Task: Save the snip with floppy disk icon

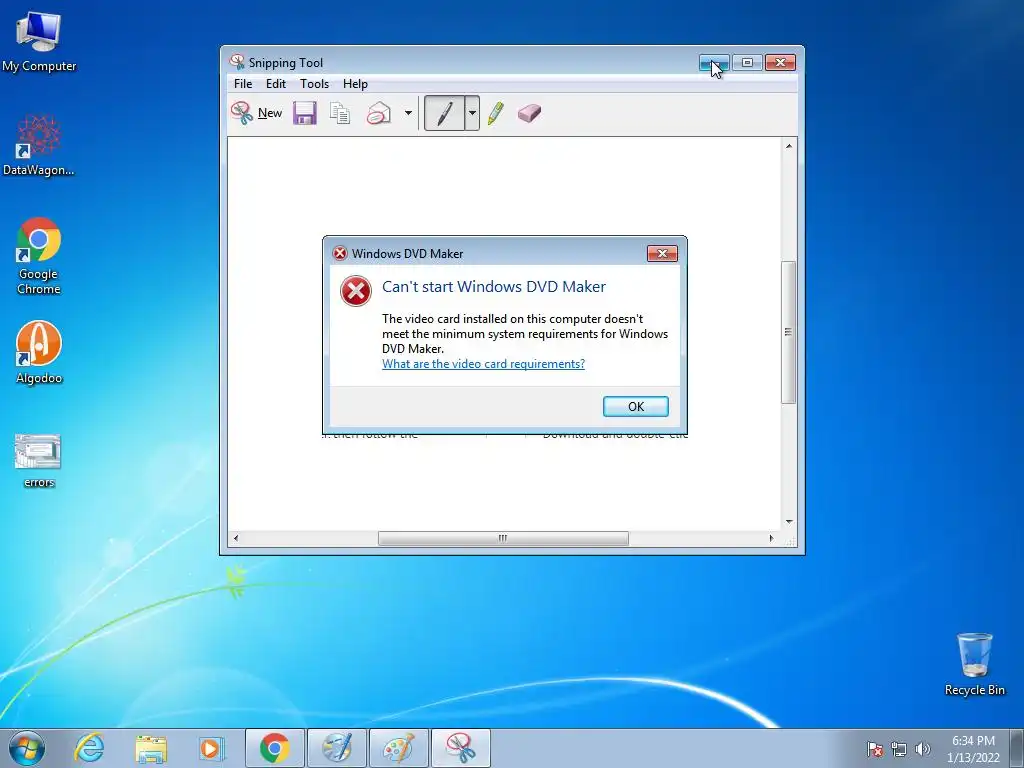Action: pos(304,113)
